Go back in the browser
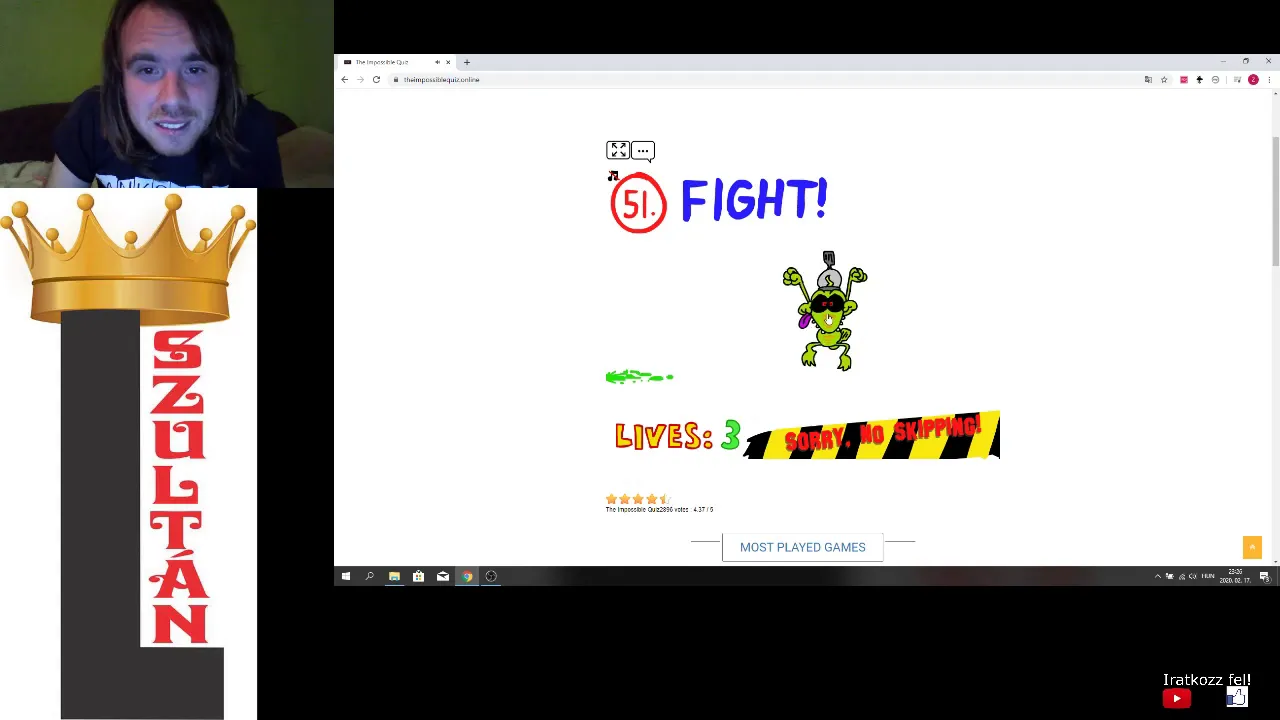This screenshot has width=1280, height=720. [345, 80]
